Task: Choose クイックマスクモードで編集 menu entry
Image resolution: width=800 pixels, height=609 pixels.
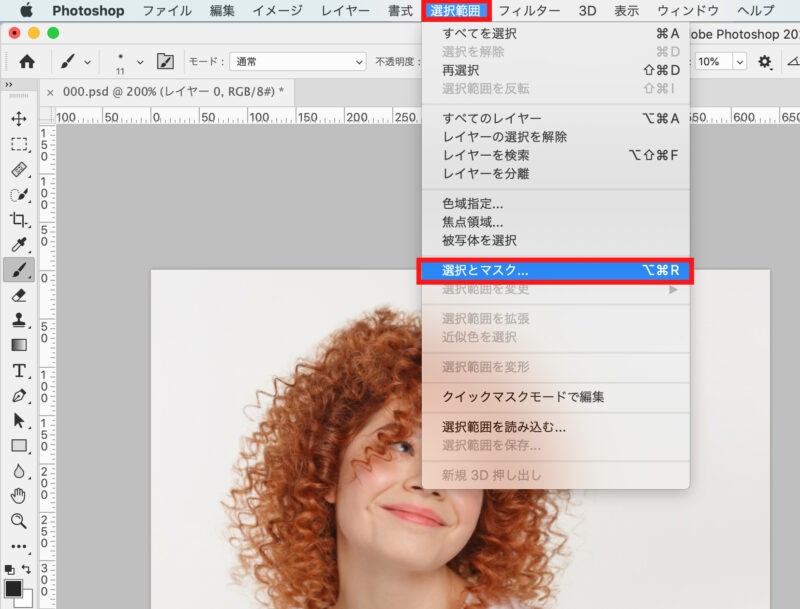Action: 556,397
